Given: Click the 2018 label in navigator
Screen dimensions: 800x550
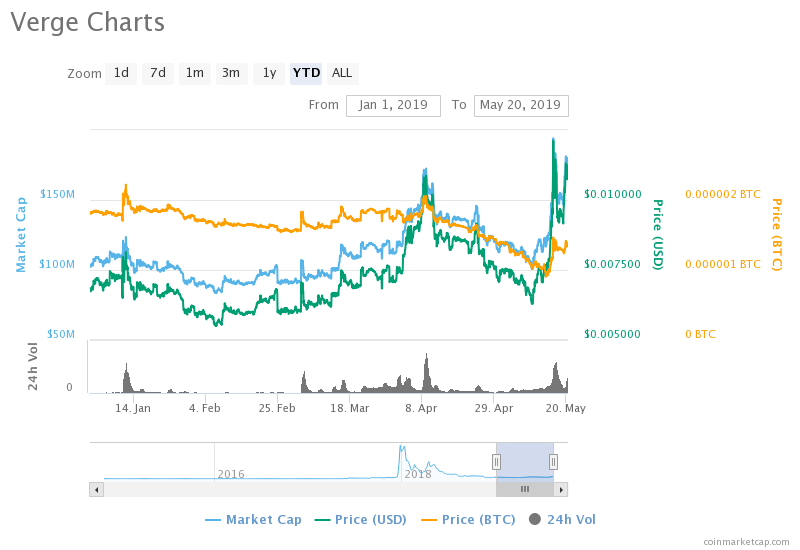Looking at the screenshot, I should point(418,474).
